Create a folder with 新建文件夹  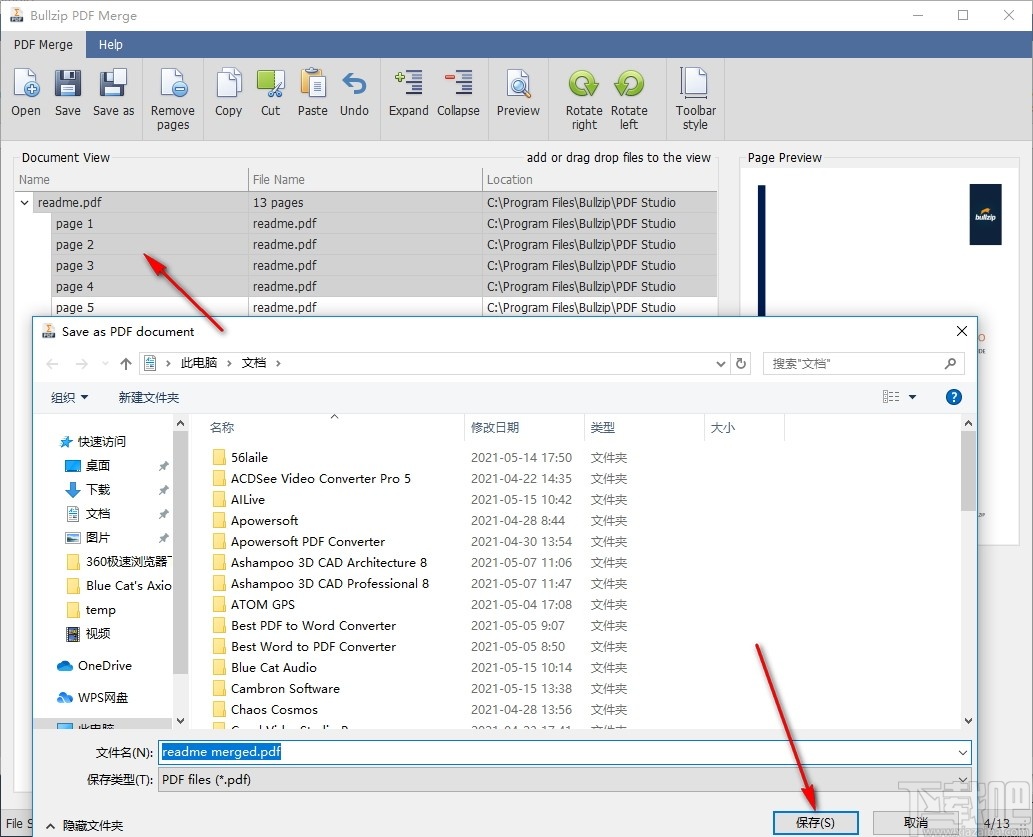click(x=148, y=397)
